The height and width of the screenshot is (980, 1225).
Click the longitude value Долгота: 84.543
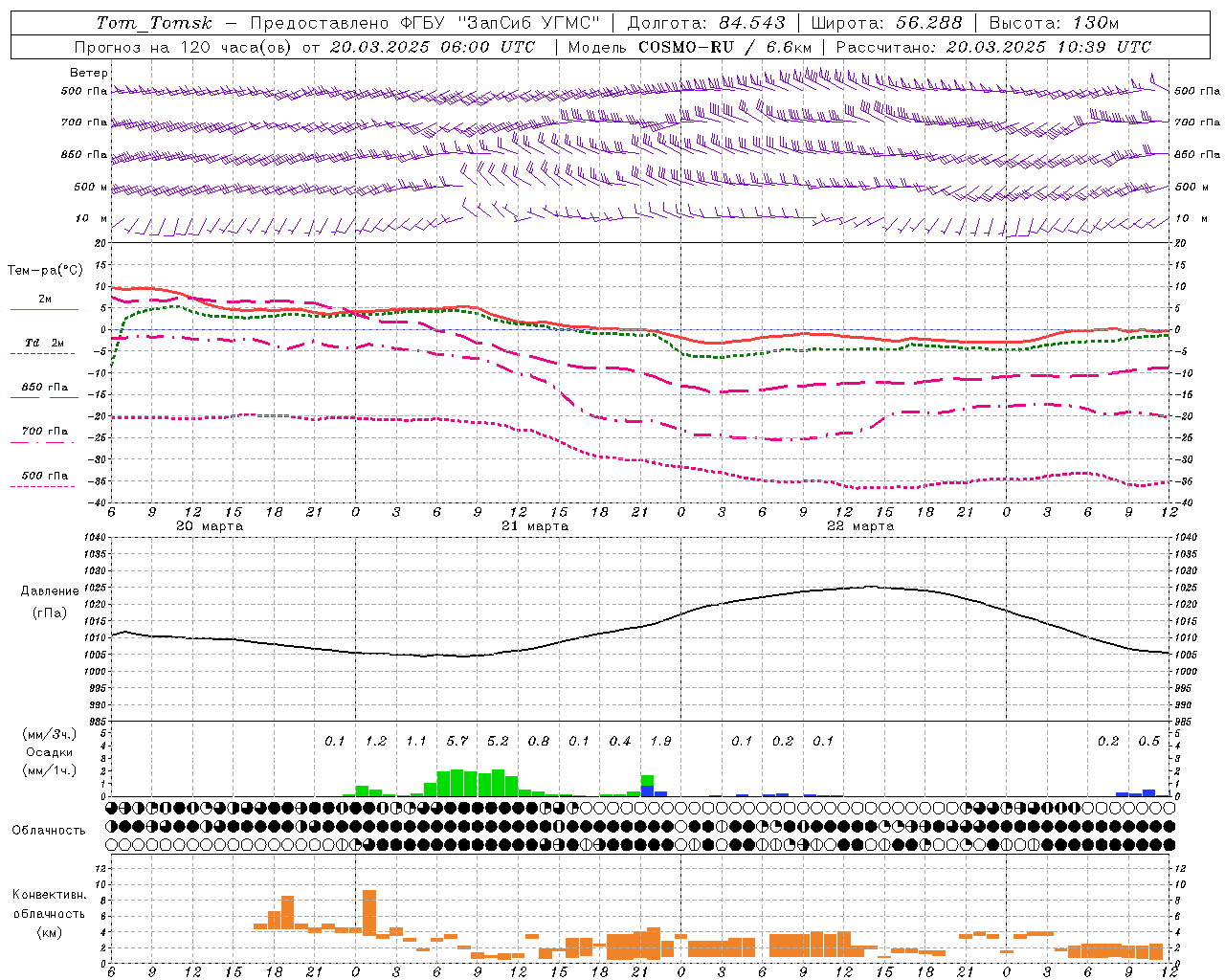click(706, 23)
